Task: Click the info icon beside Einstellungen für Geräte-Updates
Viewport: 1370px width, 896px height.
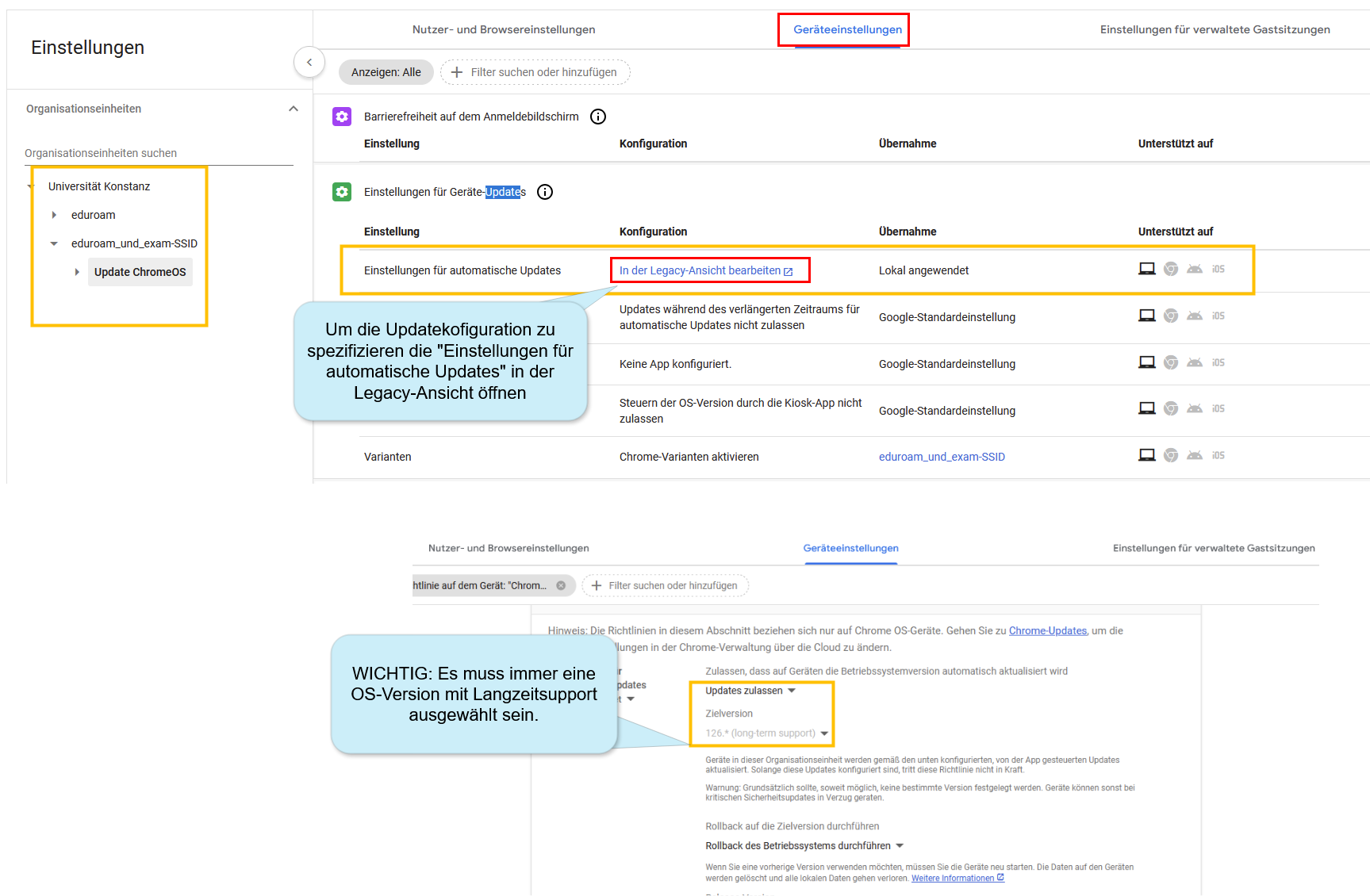Action: click(545, 192)
